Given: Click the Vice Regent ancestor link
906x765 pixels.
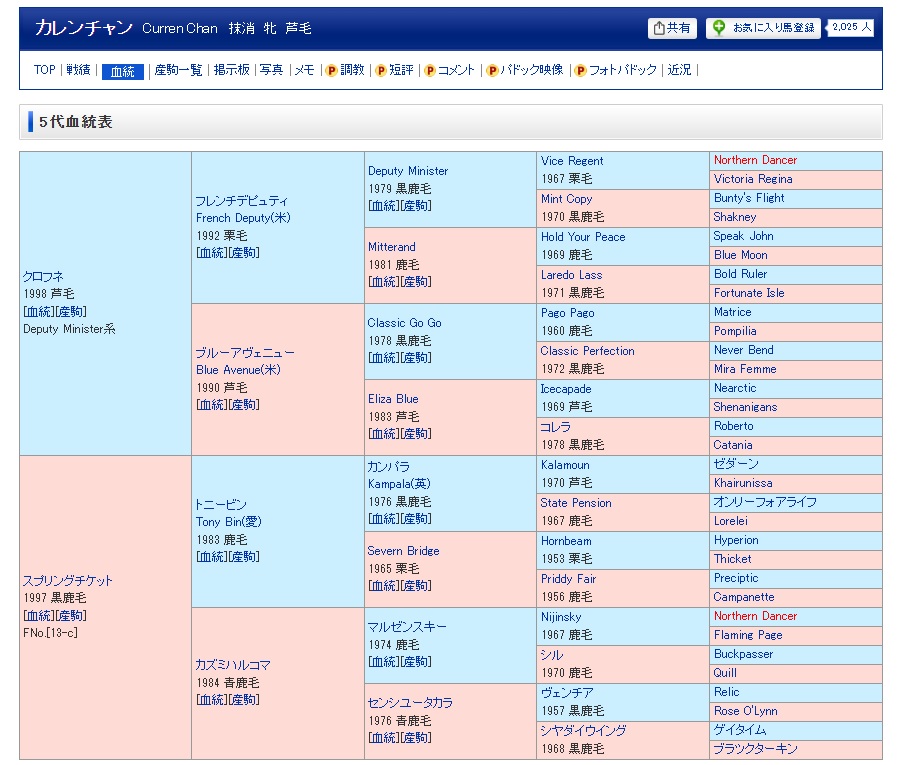Looking at the screenshot, I should point(572,161).
